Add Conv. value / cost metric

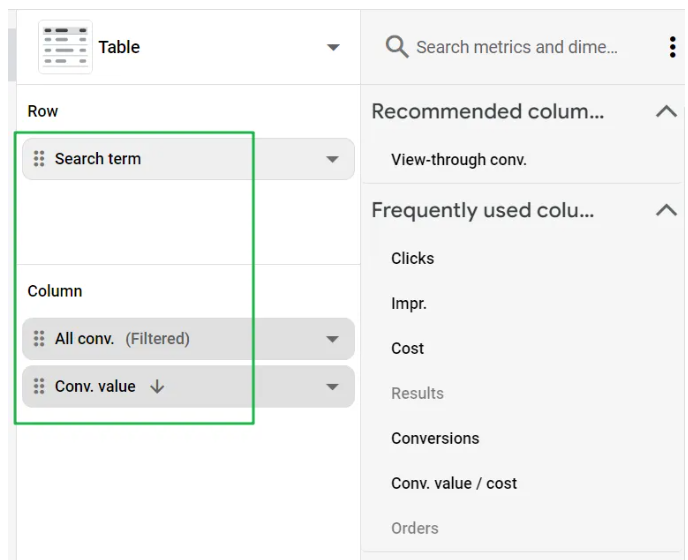click(454, 483)
